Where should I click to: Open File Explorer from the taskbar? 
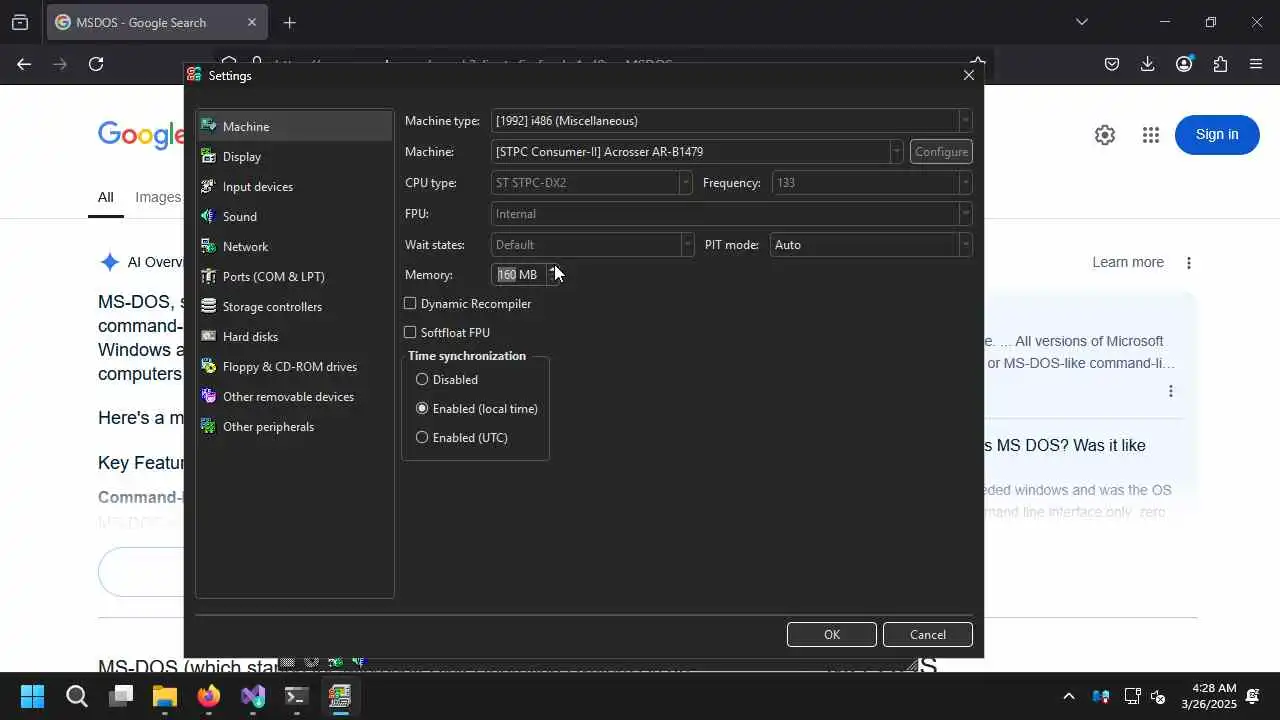[x=164, y=696]
